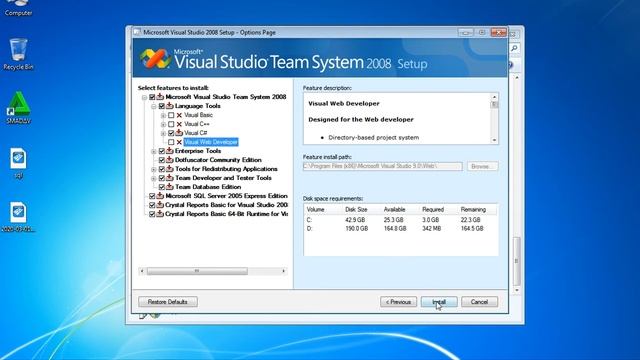Collapse the Language Tools node
640x360 pixels.
click(x=154, y=106)
